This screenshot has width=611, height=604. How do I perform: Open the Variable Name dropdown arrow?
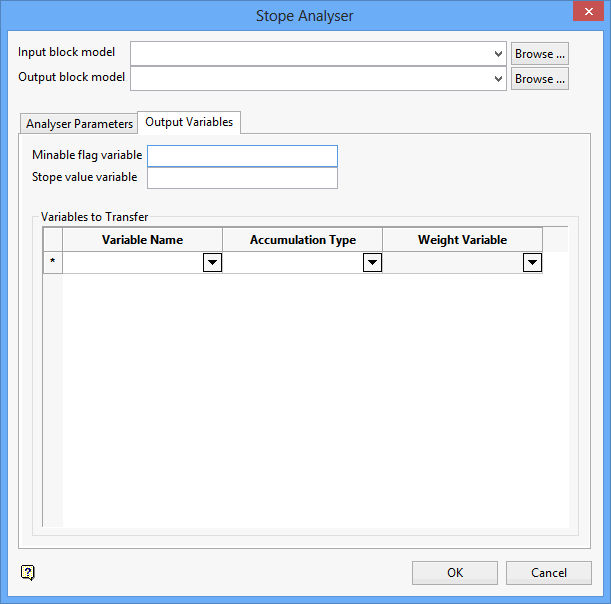(x=212, y=262)
